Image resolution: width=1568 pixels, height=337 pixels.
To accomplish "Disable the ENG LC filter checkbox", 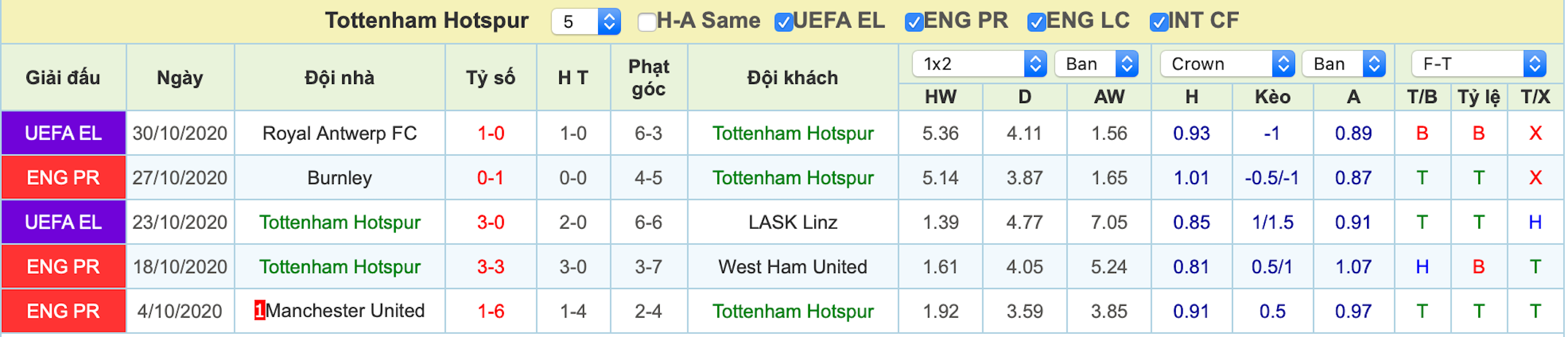I will click(x=1036, y=22).
